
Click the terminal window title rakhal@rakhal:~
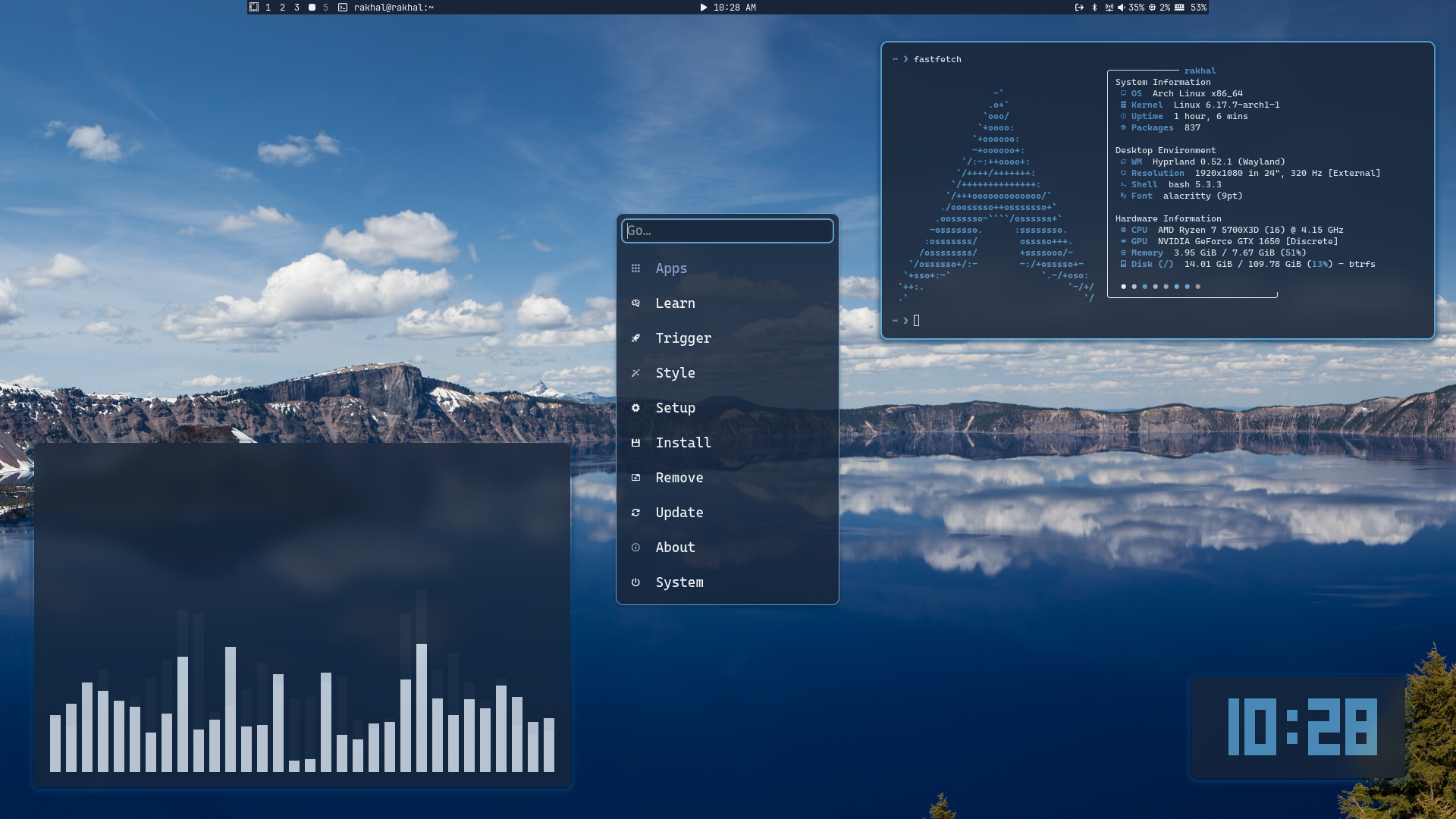[x=394, y=8]
